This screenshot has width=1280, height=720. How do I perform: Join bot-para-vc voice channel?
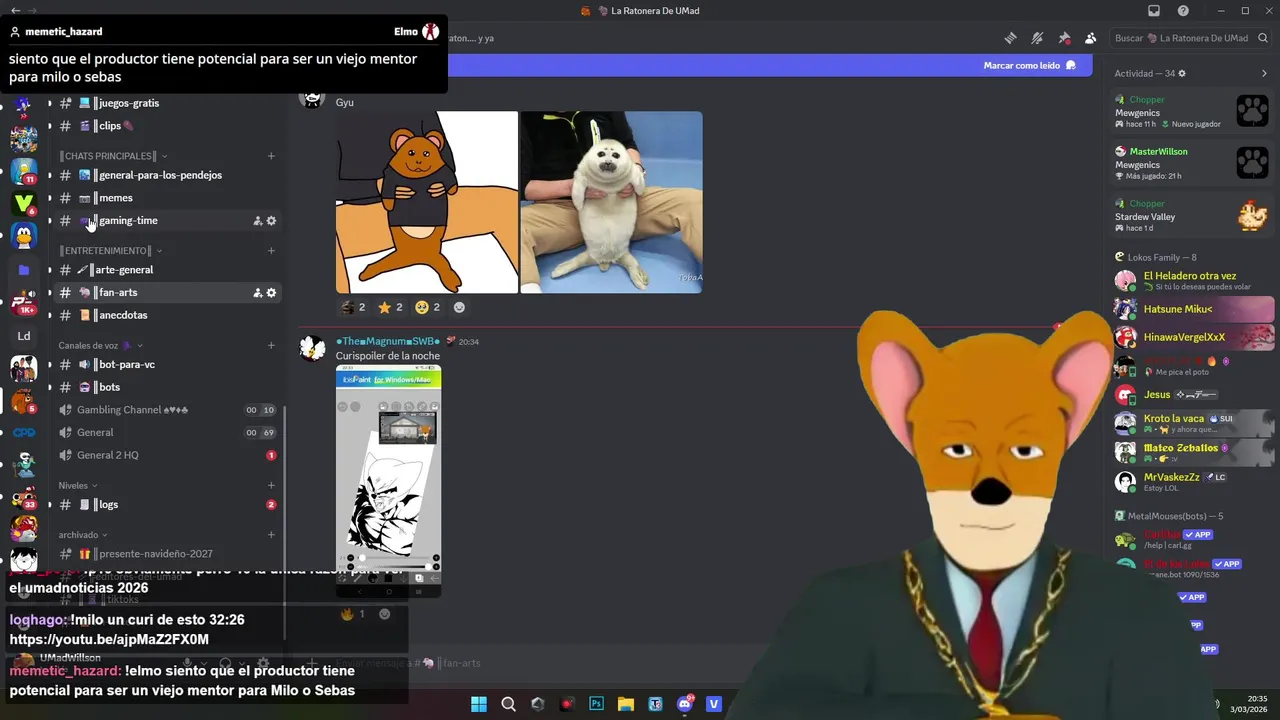click(x=168, y=365)
